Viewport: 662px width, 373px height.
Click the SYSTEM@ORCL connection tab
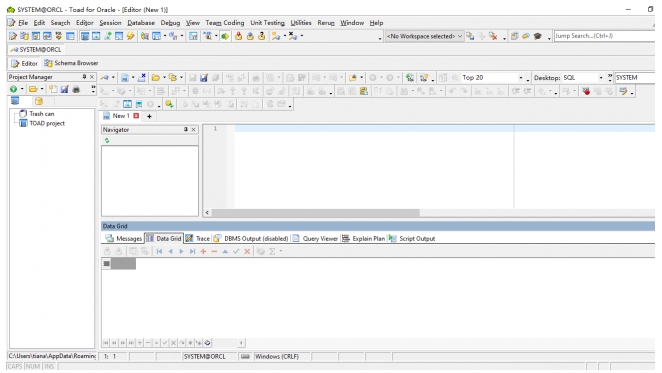[35, 50]
